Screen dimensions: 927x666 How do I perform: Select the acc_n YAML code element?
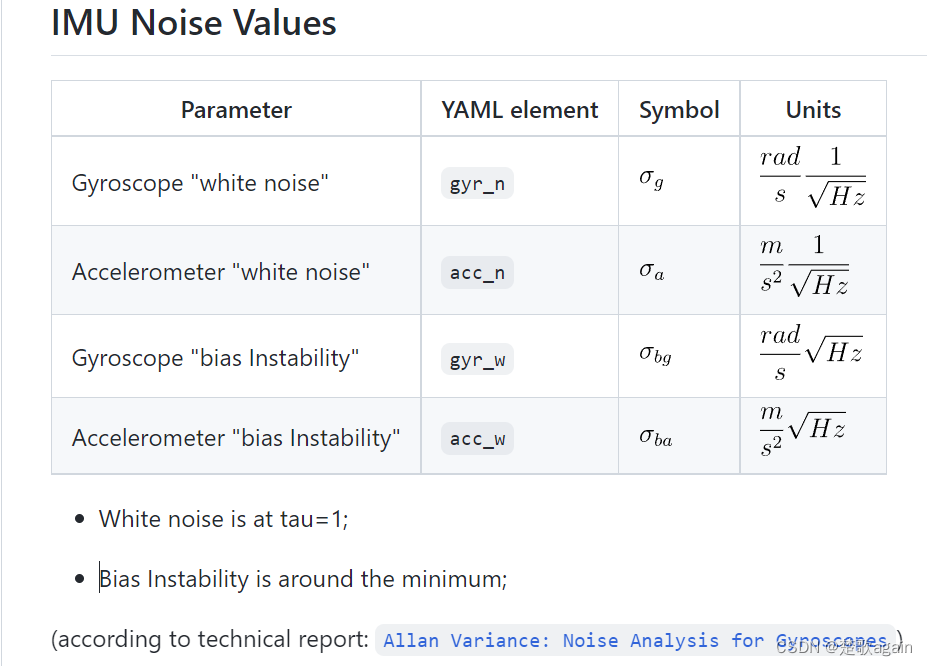coord(477,273)
